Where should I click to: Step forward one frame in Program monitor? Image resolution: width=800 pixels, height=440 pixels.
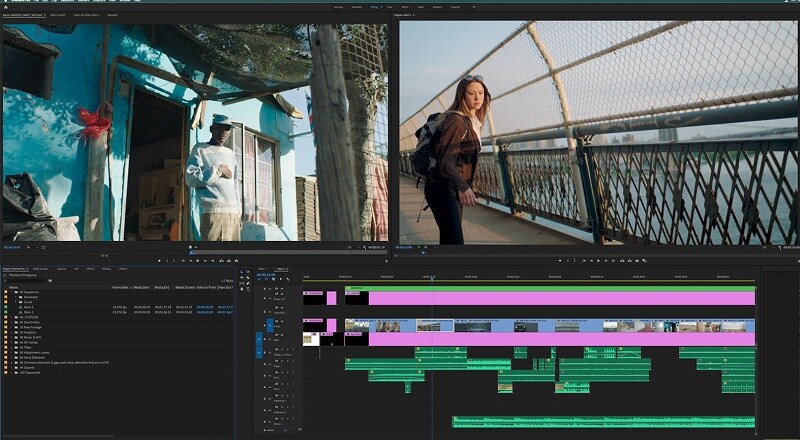tap(606, 260)
